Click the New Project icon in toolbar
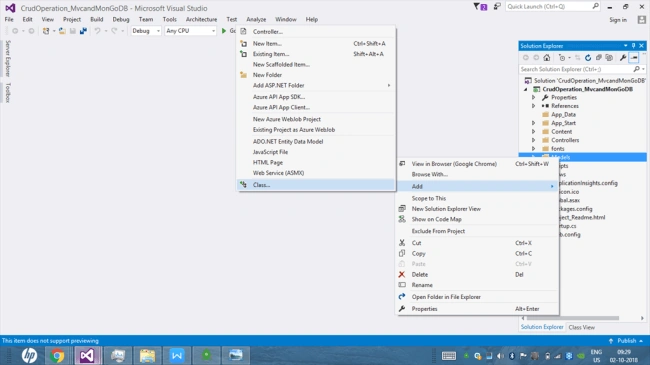The image size is (650, 365). [46, 31]
